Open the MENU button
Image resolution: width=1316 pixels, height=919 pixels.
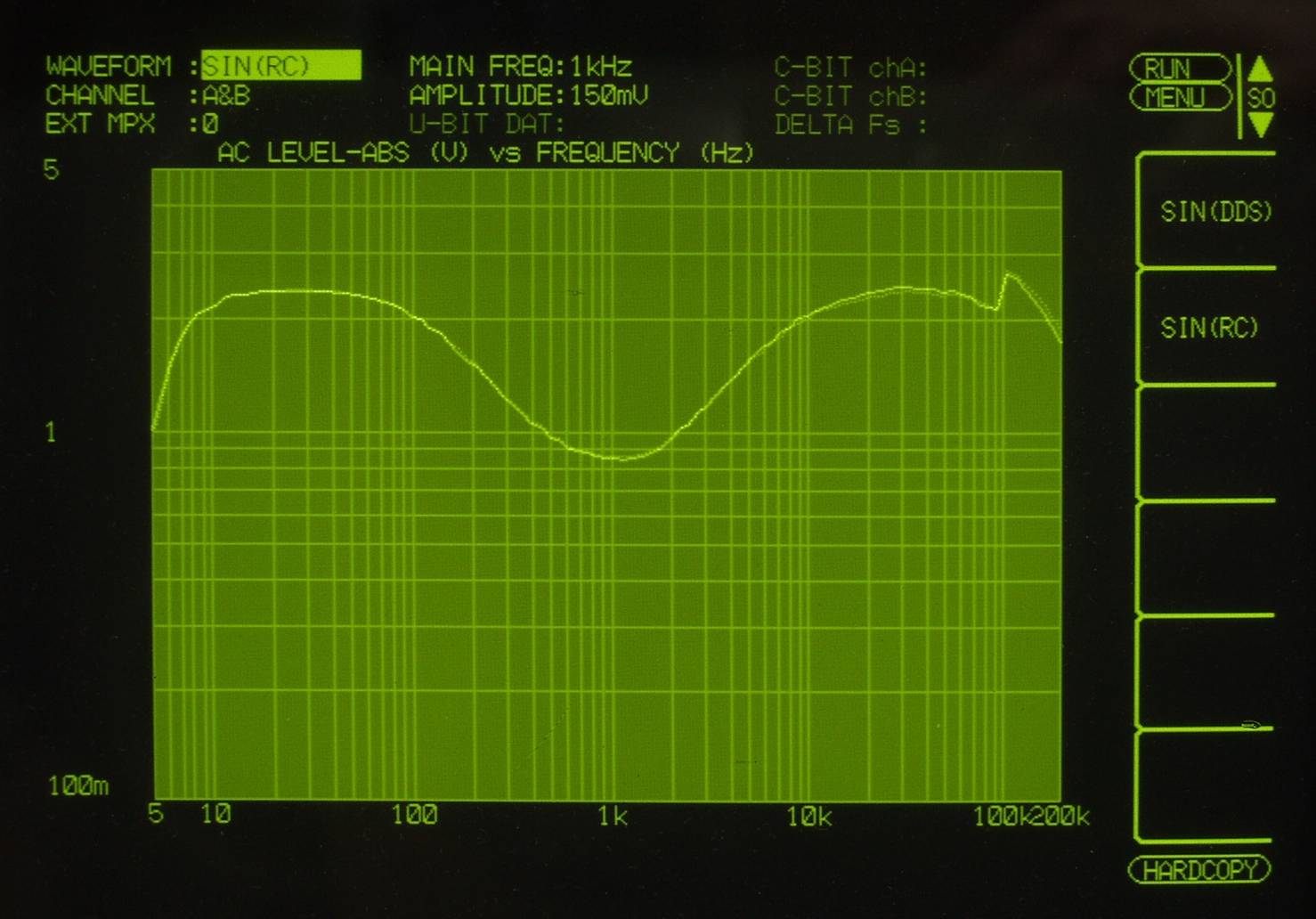[x=1179, y=97]
